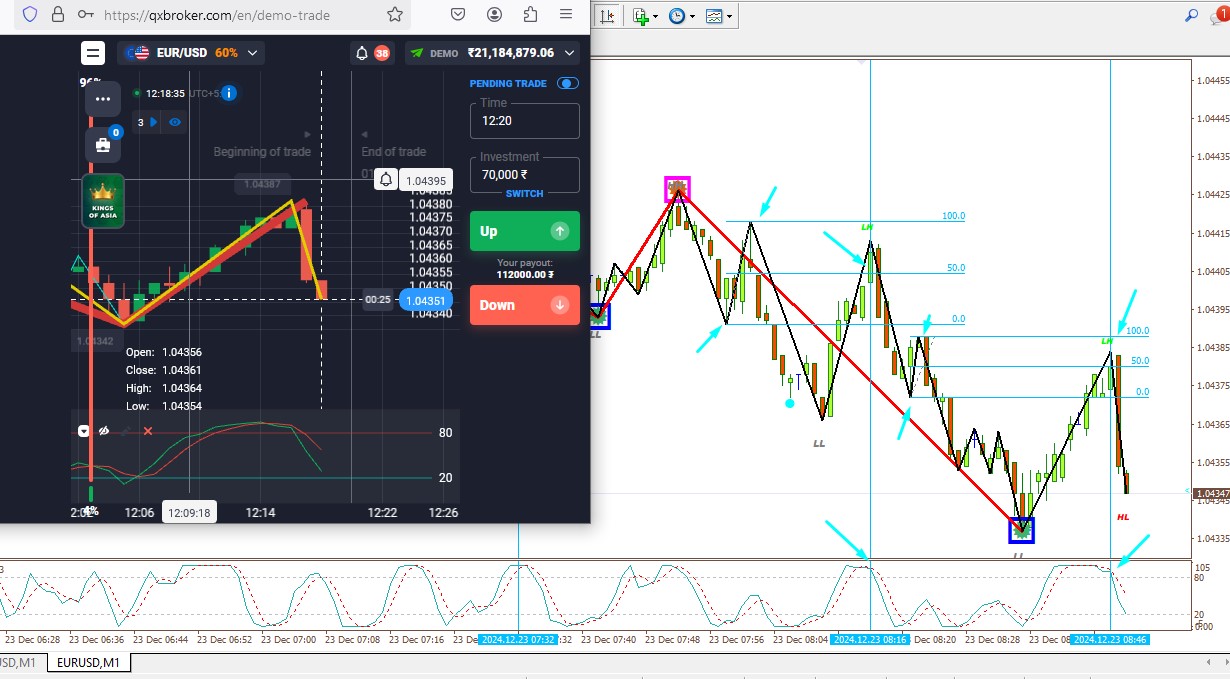
Task: Click the tracking protection shield icon
Action: point(30,15)
